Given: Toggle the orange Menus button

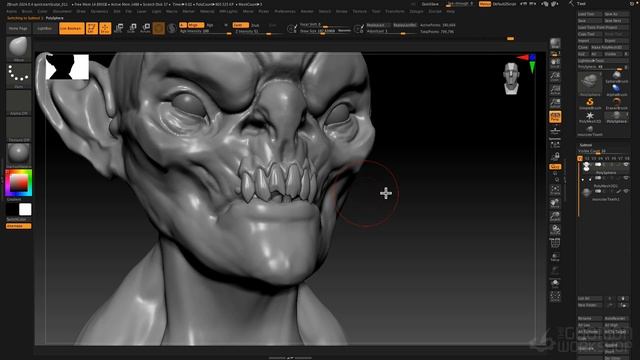Looking at the screenshot, I should click(x=484, y=4).
